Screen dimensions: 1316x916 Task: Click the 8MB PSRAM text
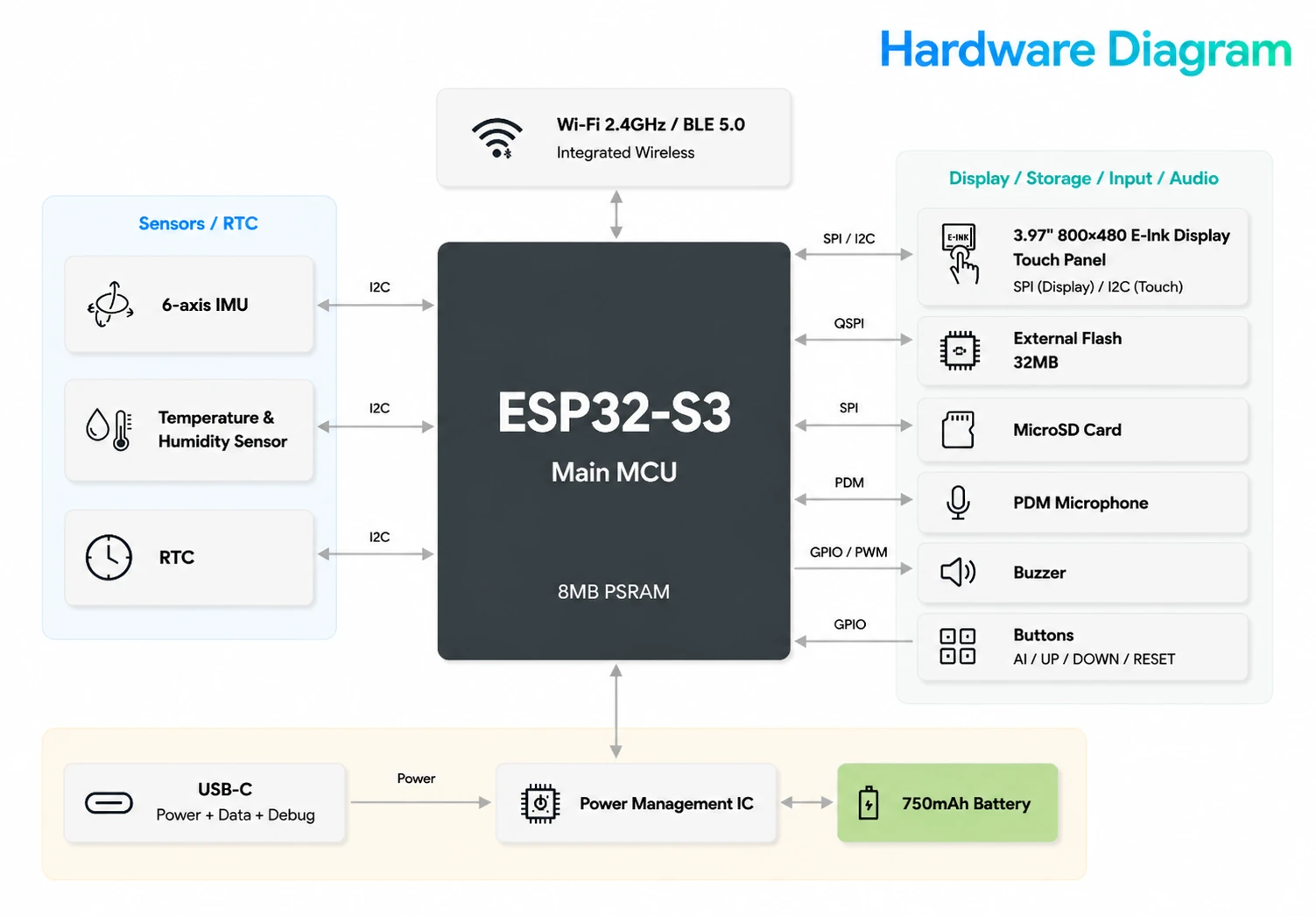(x=614, y=592)
